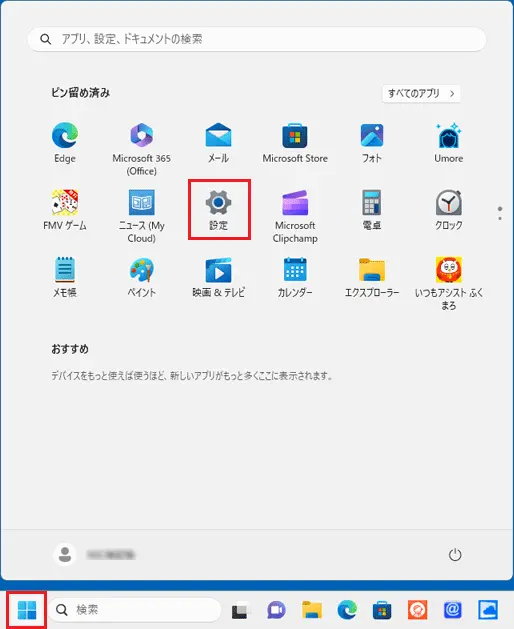Launch メモ帳 (Notepad)
The width and height of the screenshot is (514, 629).
click(x=65, y=277)
